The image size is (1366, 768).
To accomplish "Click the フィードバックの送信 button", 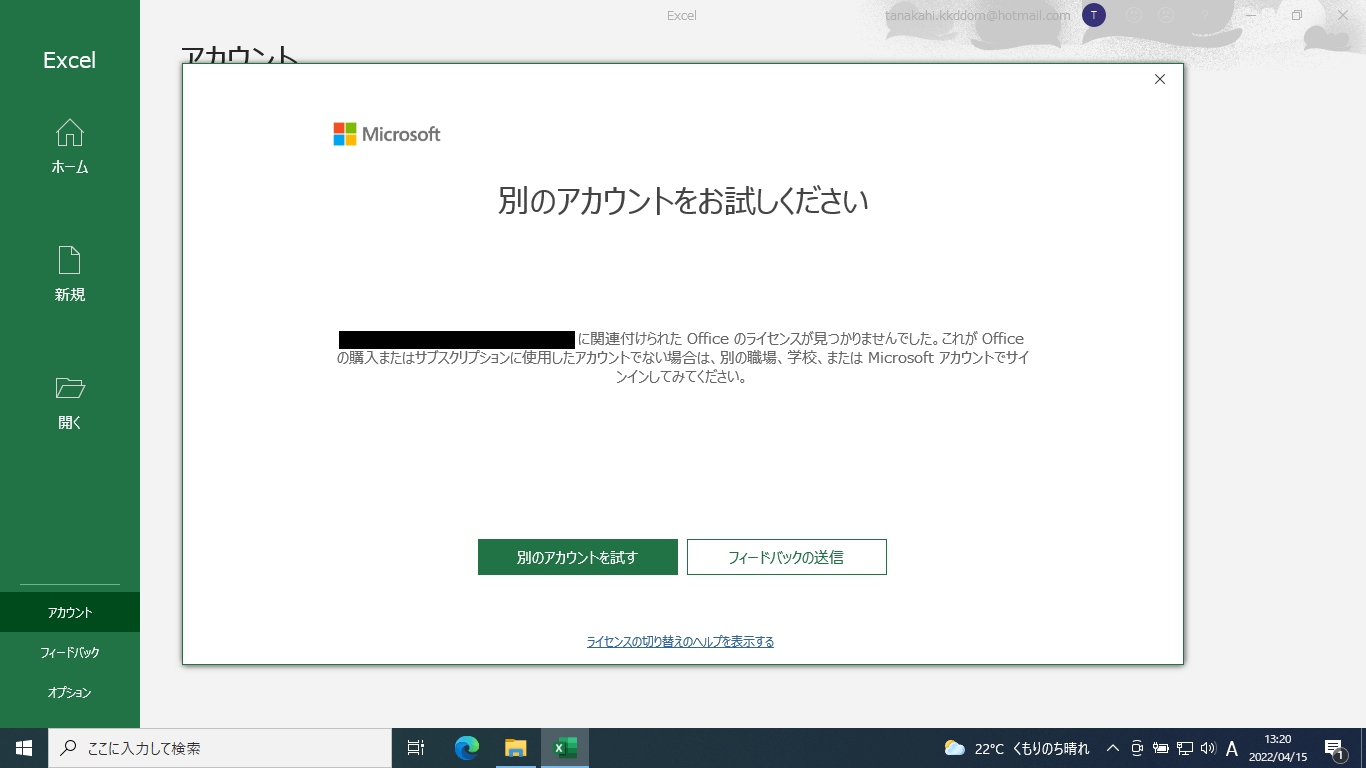I will pyautogui.click(x=787, y=557).
